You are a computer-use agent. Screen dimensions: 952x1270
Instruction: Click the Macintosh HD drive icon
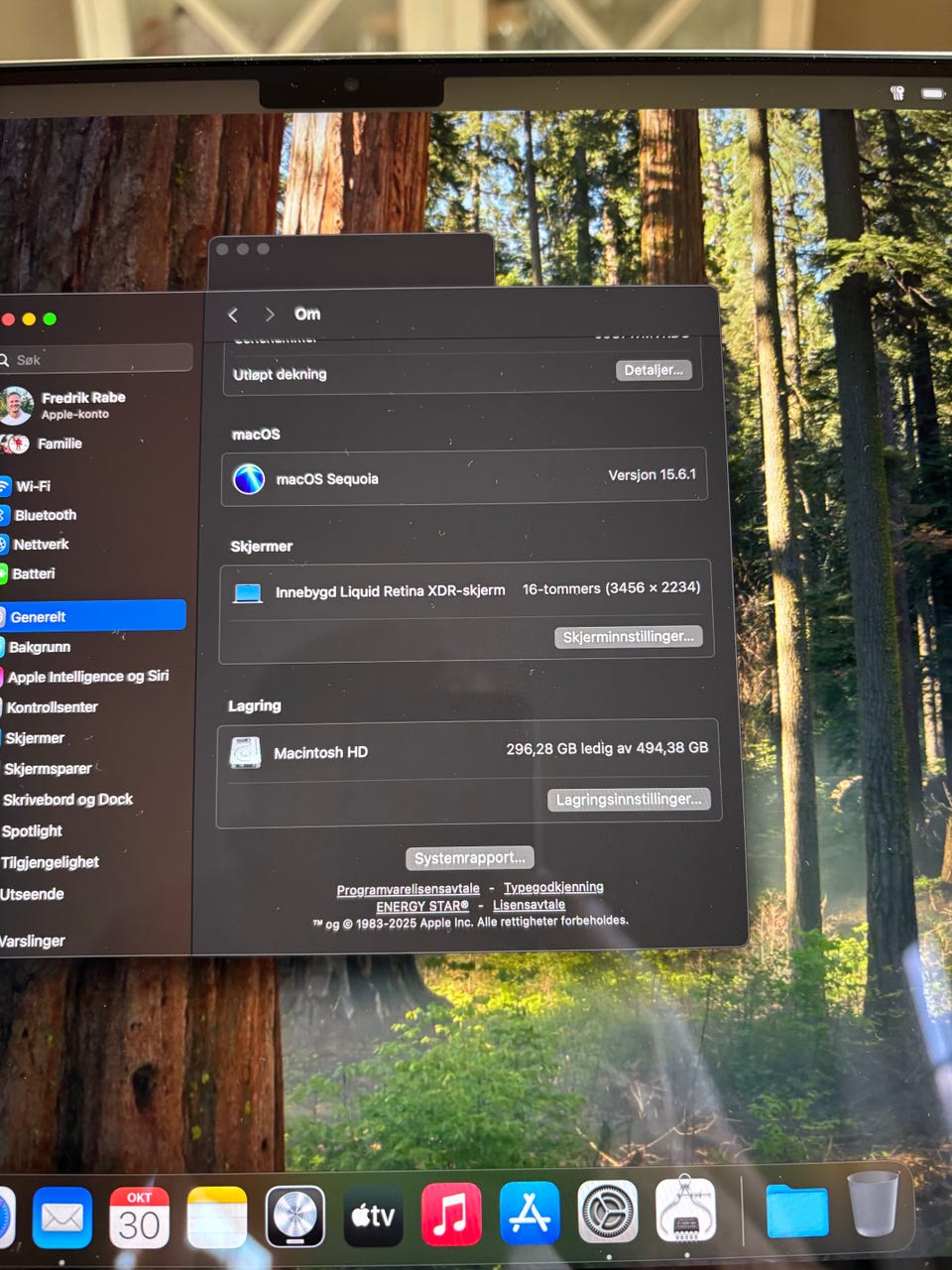click(x=245, y=753)
